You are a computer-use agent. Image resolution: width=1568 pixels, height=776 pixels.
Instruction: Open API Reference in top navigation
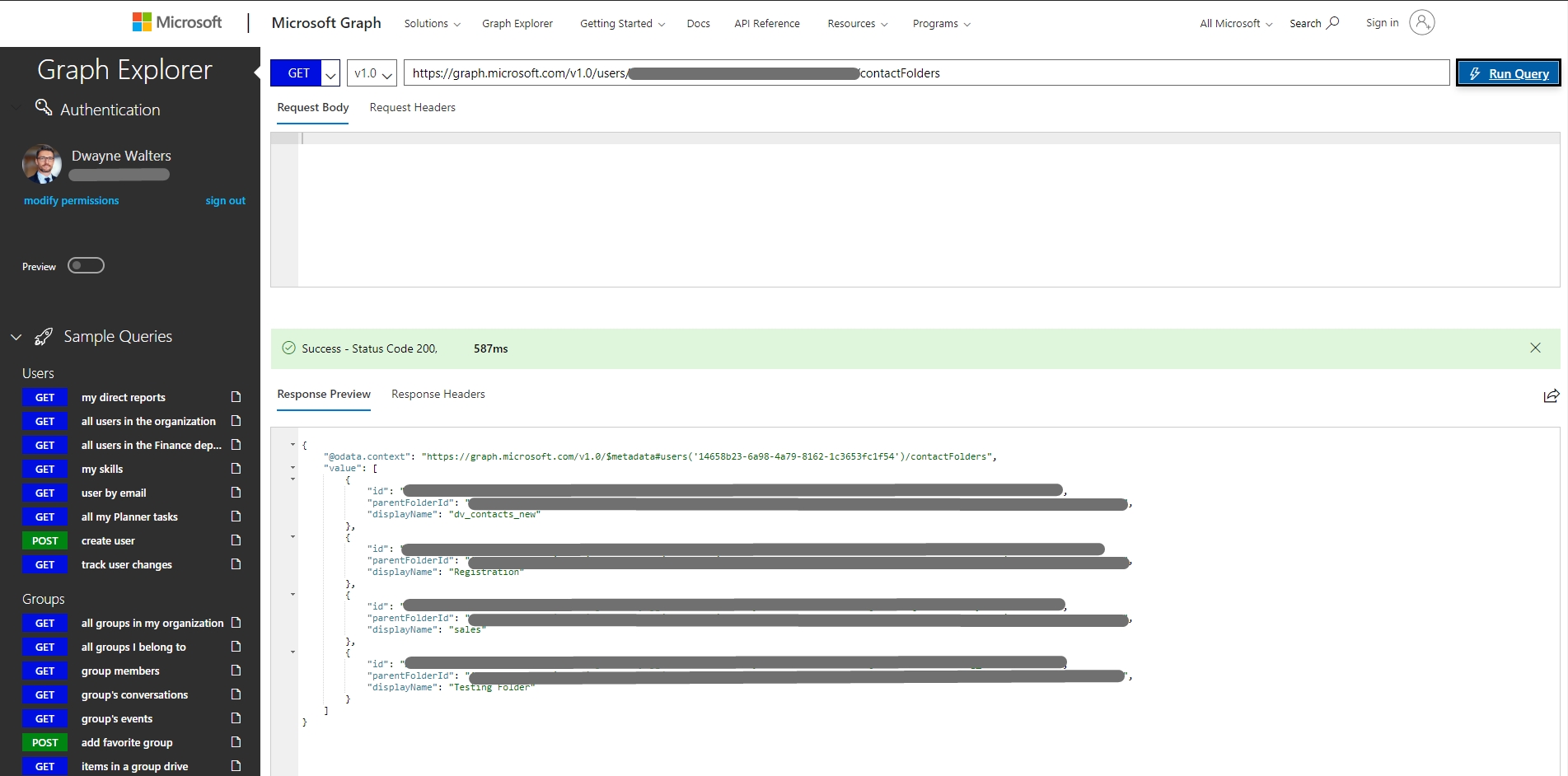coord(767,23)
